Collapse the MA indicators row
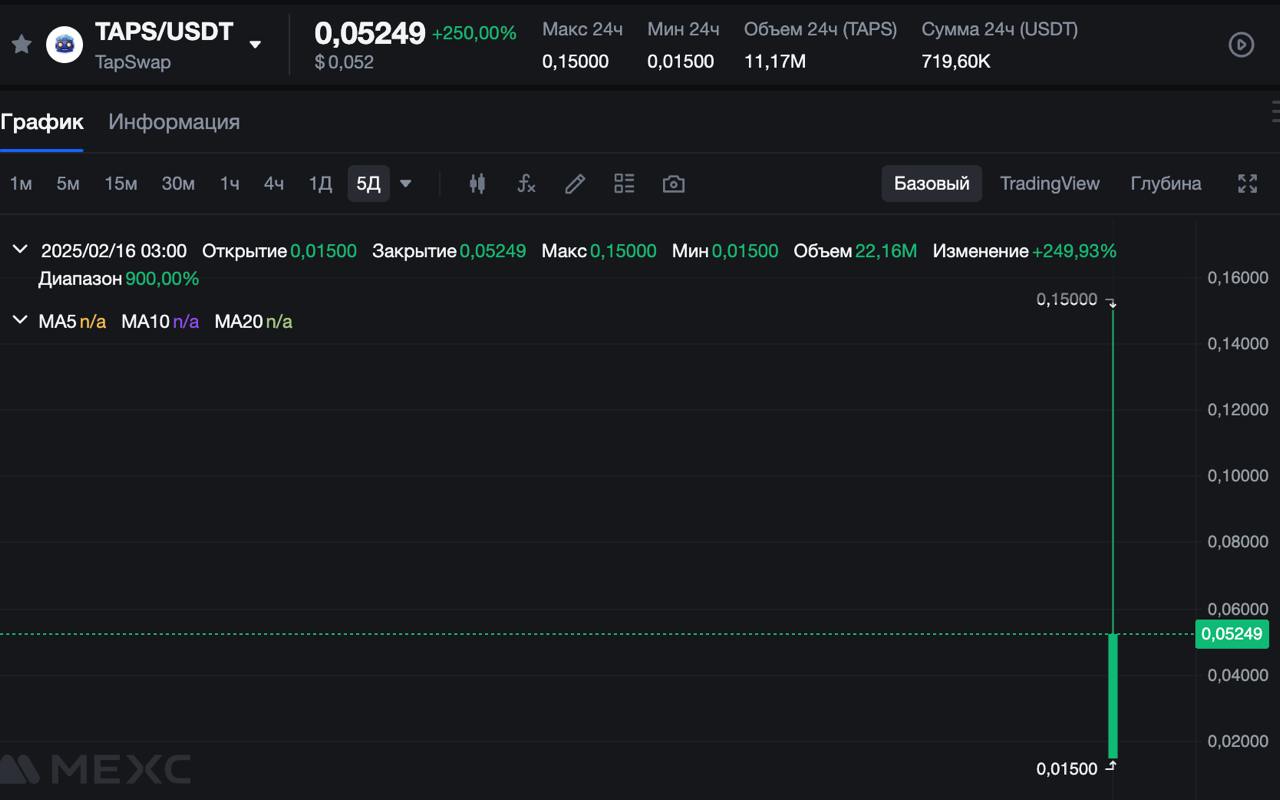The width and height of the screenshot is (1280, 800). coord(19,320)
